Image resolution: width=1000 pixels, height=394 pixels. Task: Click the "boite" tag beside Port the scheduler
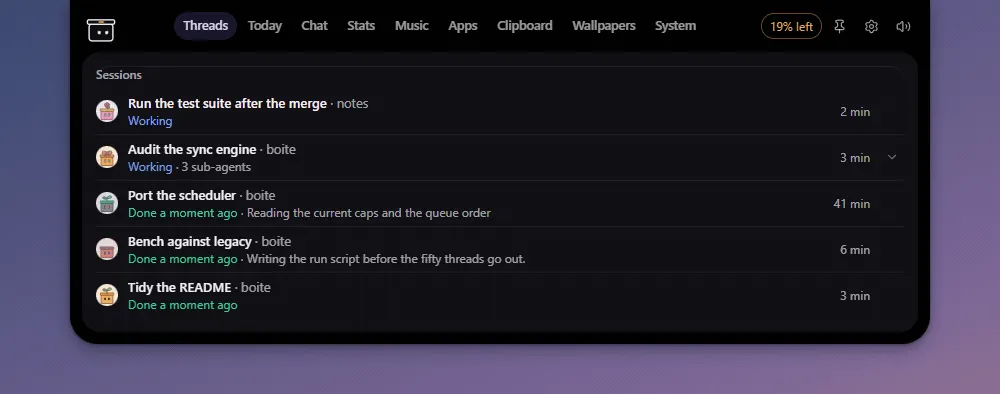coord(260,196)
